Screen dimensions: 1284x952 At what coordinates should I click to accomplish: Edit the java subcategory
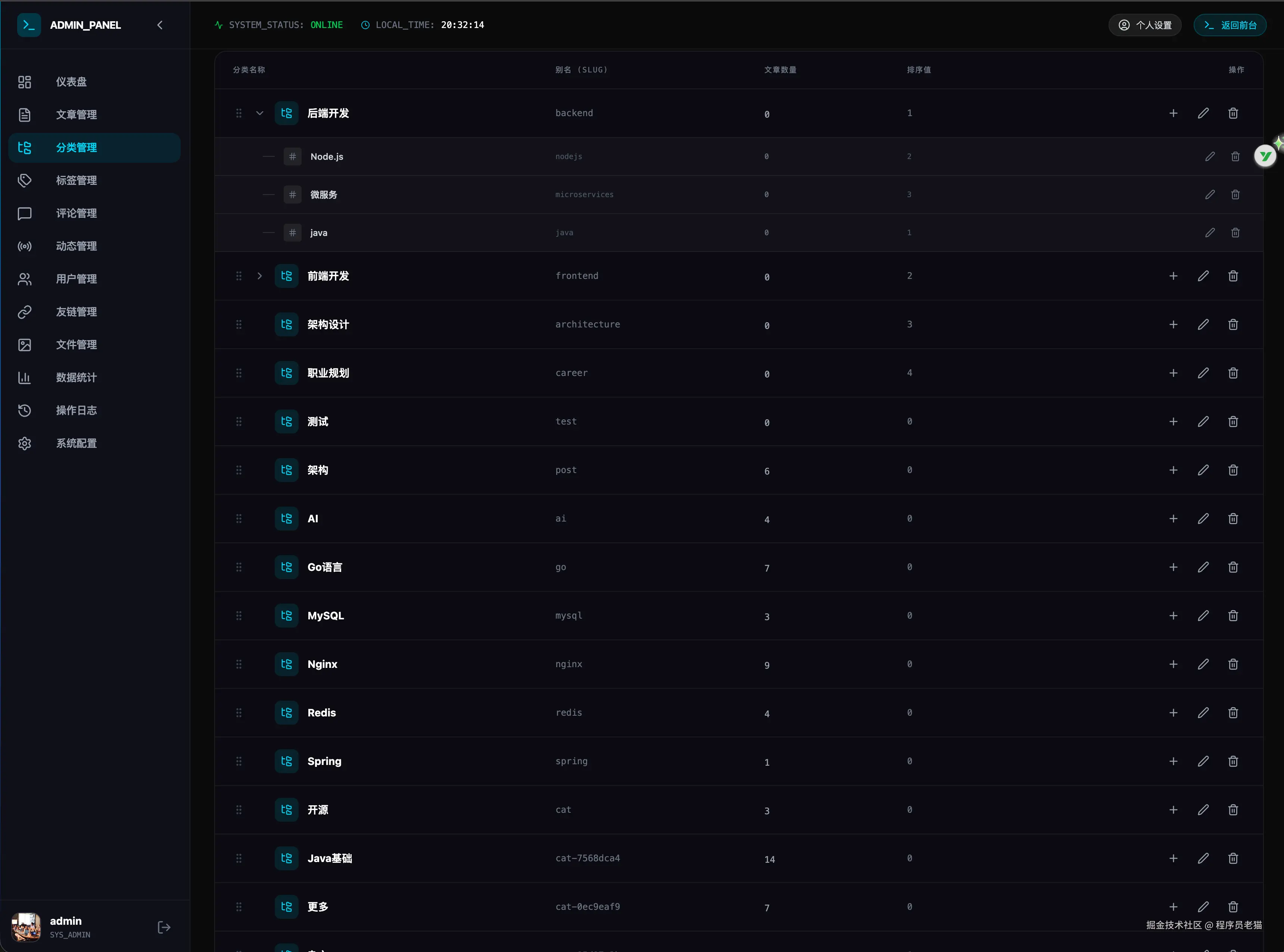1210,232
